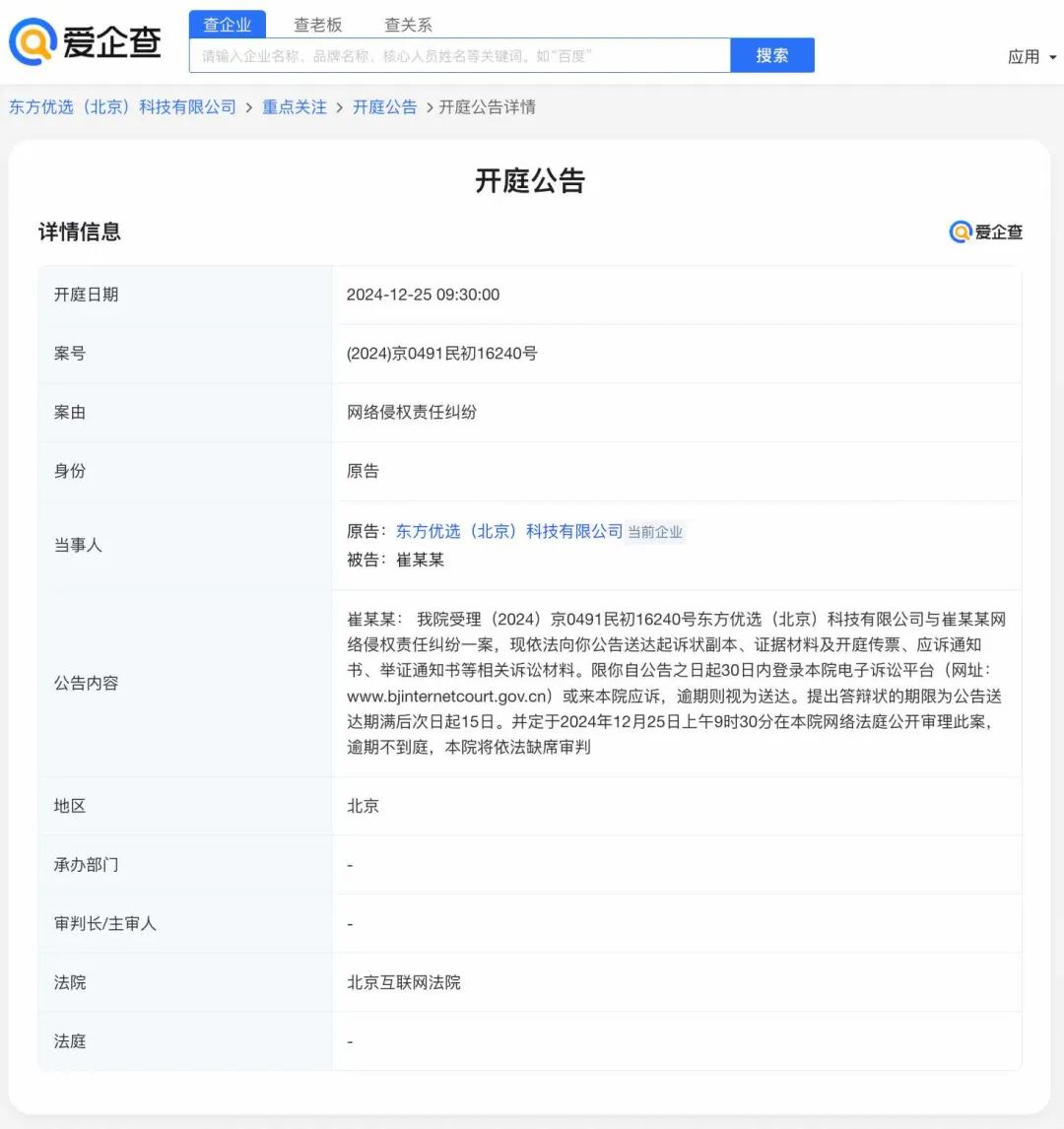Switch to the 查老板 tab

tap(317, 26)
